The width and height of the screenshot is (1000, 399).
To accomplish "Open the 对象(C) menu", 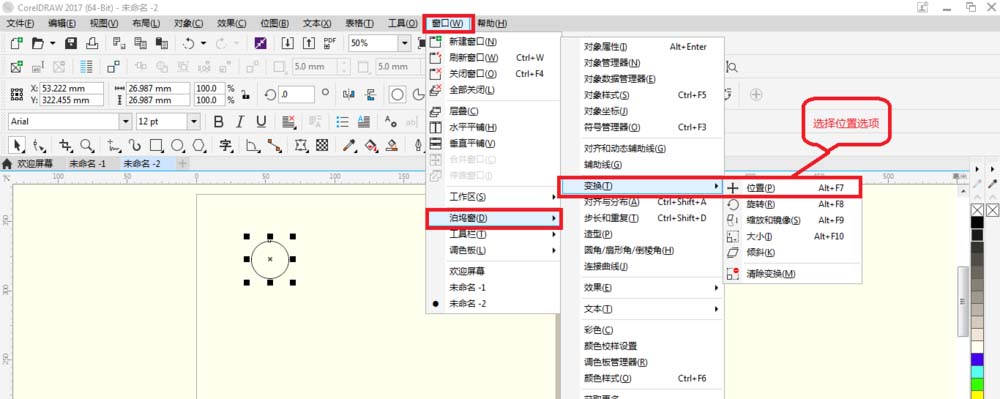I will pyautogui.click(x=188, y=24).
